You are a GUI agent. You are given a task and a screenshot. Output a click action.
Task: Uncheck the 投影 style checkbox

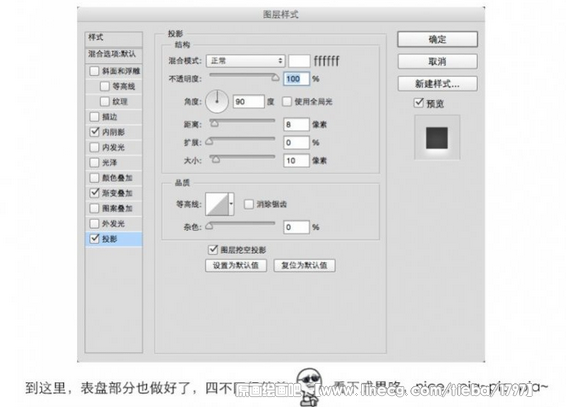94,238
